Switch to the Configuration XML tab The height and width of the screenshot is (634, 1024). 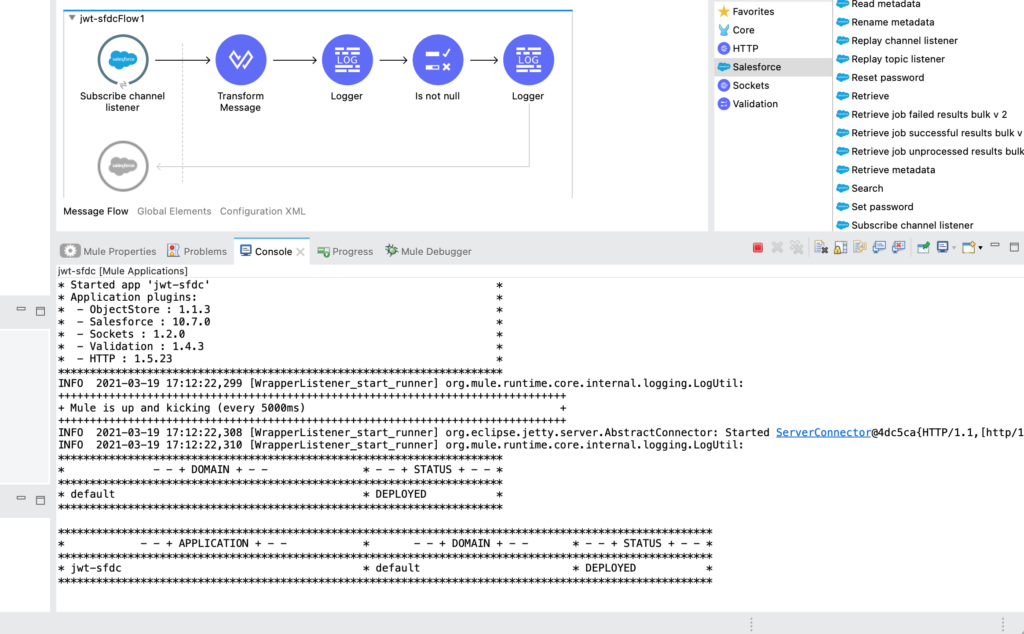click(262, 211)
